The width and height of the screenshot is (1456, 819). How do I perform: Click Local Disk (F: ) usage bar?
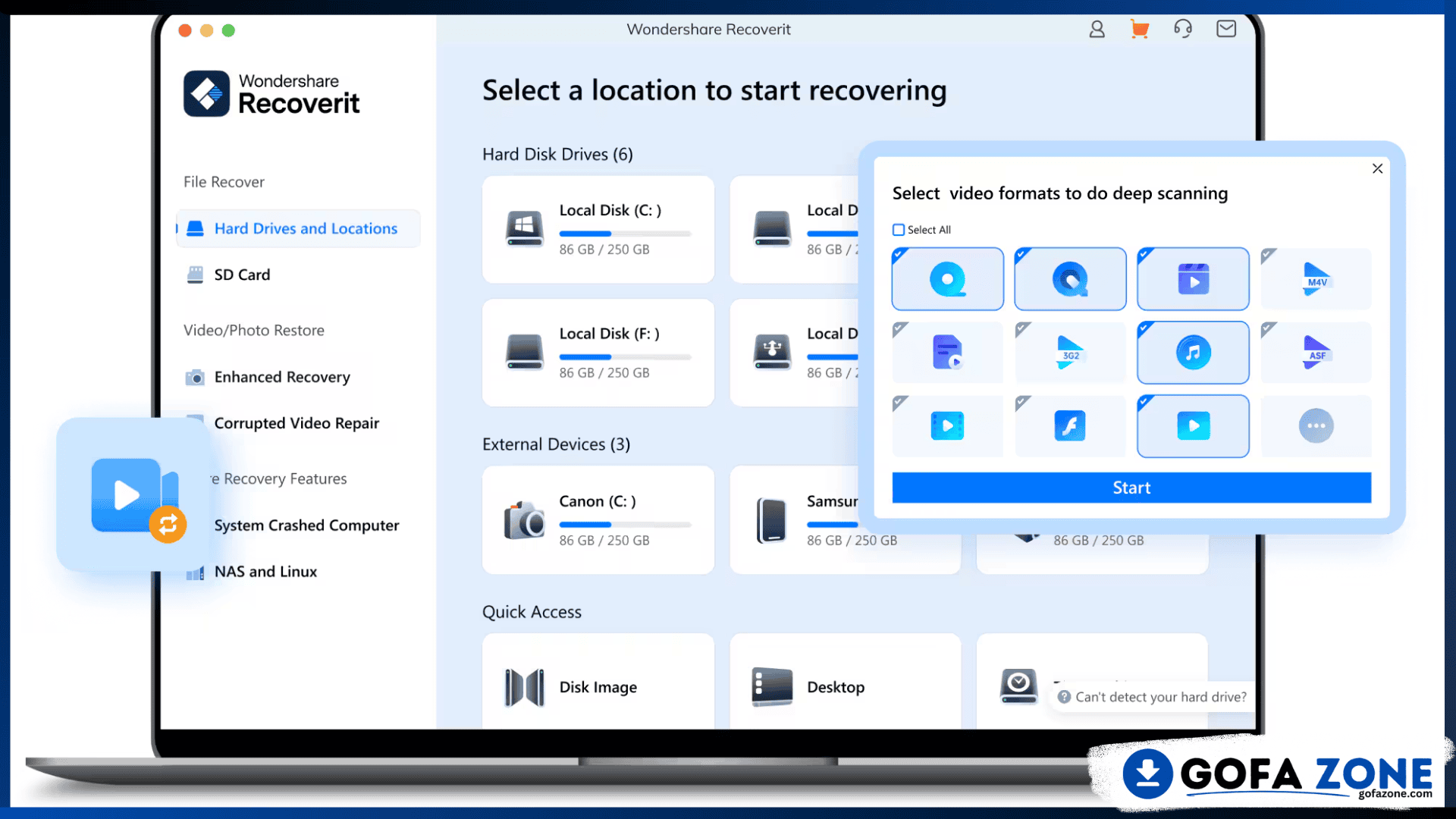(625, 356)
